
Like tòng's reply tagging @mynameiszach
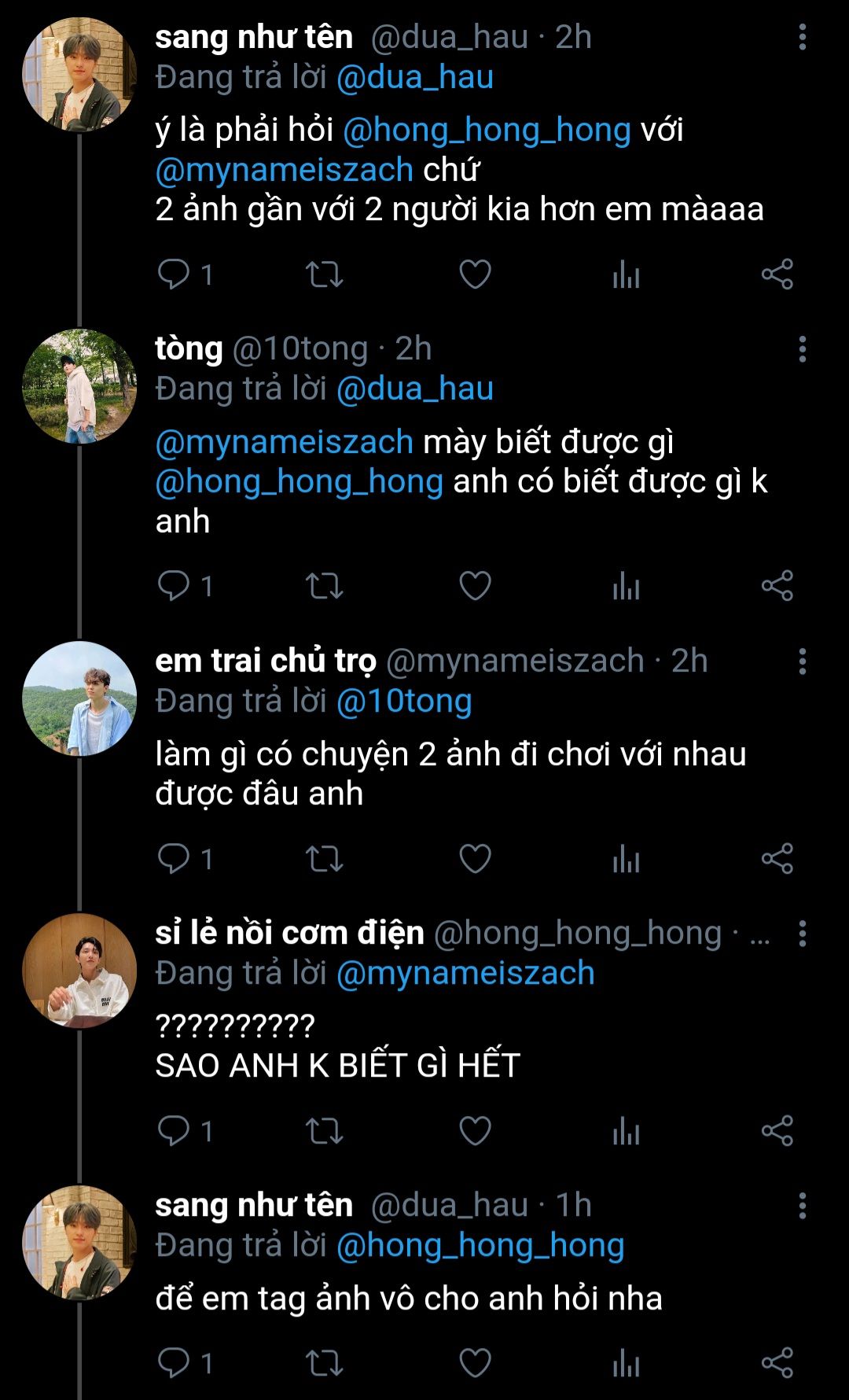pyautogui.click(x=475, y=586)
